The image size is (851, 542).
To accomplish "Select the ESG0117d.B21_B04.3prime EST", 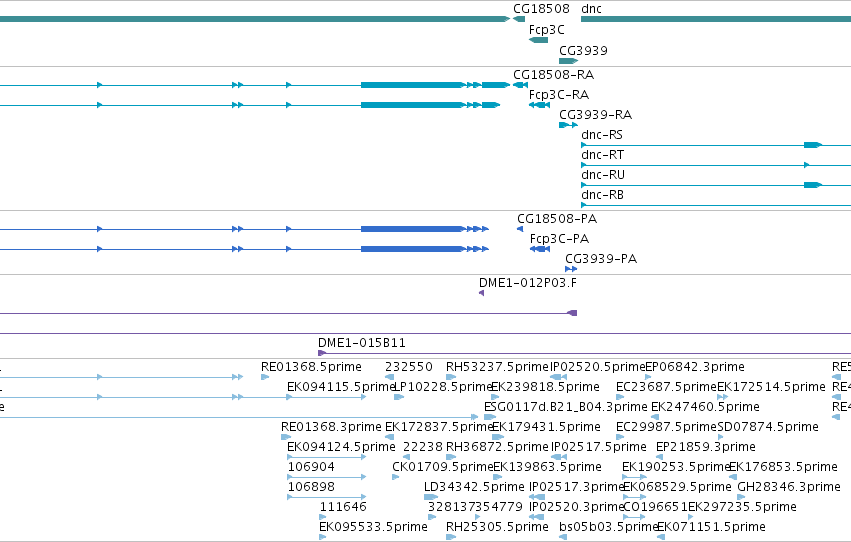I will tap(566, 407).
